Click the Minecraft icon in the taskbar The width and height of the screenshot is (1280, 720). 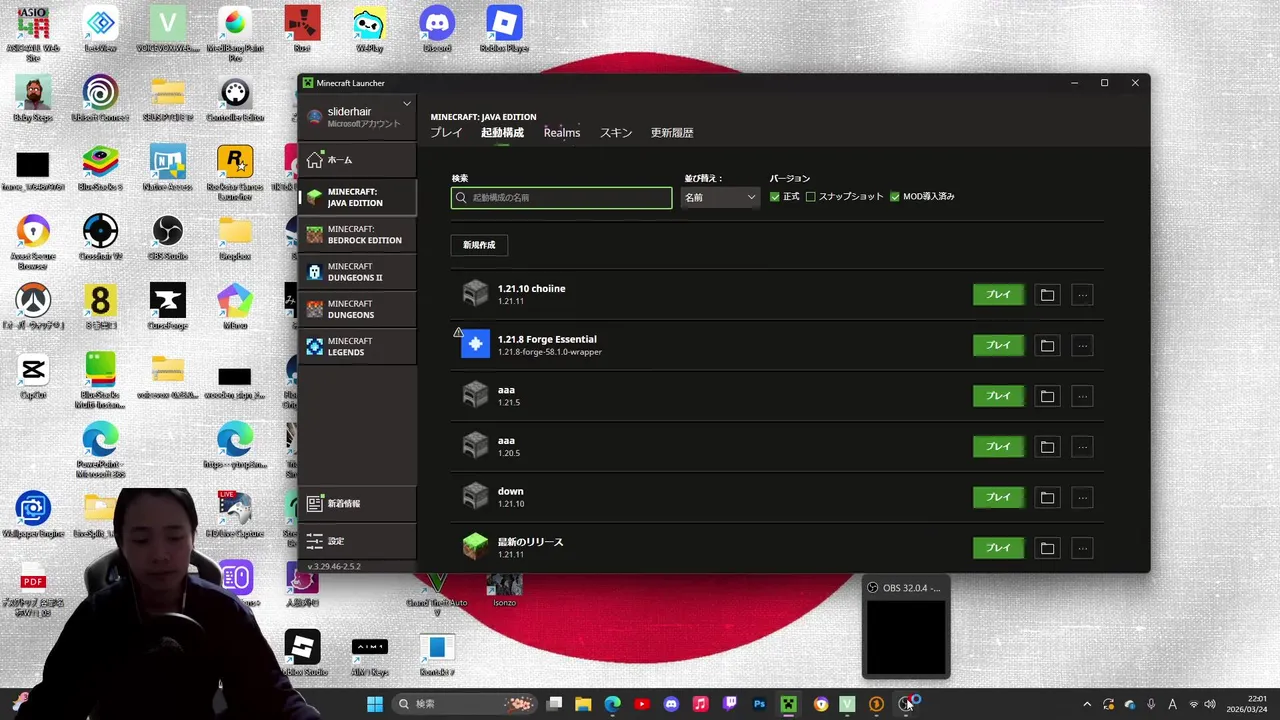[x=789, y=704]
